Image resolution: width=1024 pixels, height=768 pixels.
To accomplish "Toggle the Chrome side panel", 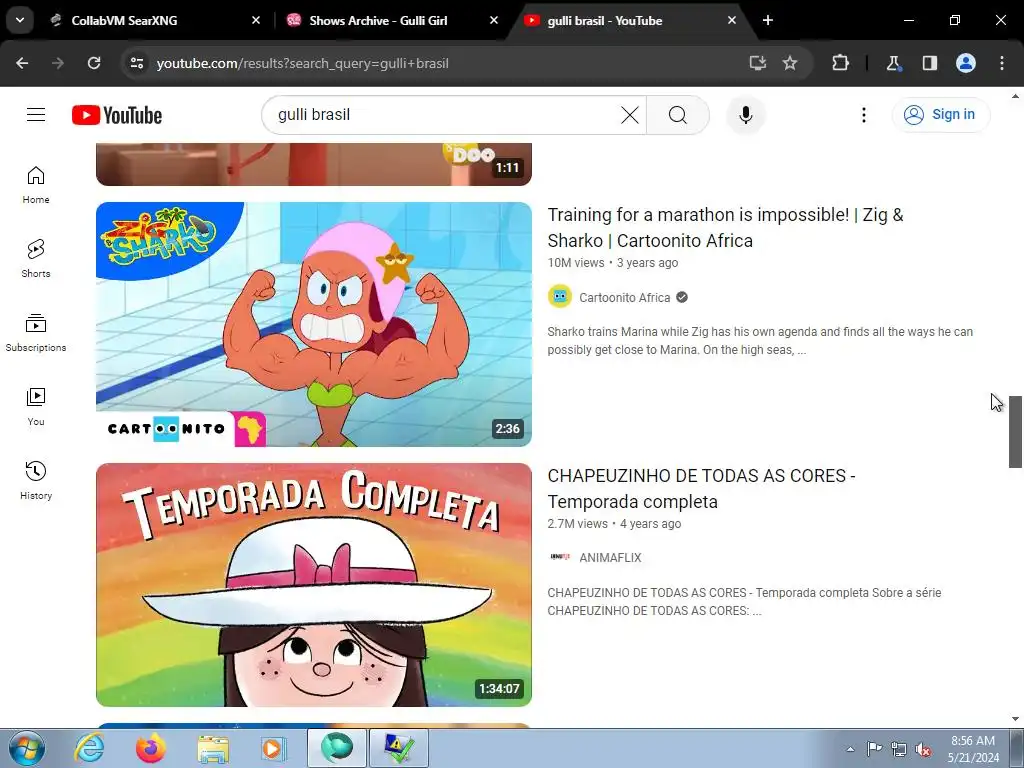I will click(930, 63).
